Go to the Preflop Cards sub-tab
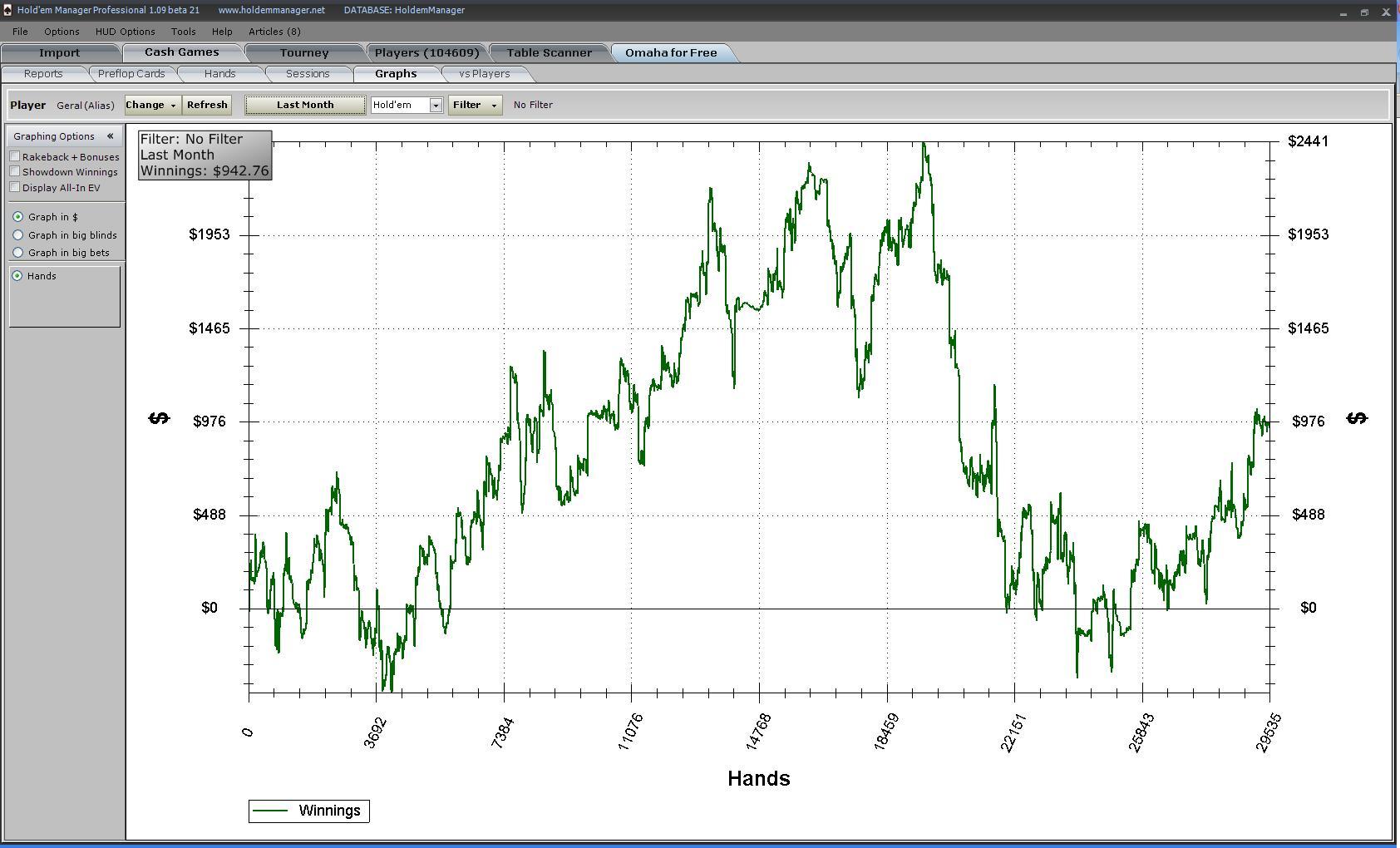The height and width of the screenshot is (848, 1400). [131, 74]
